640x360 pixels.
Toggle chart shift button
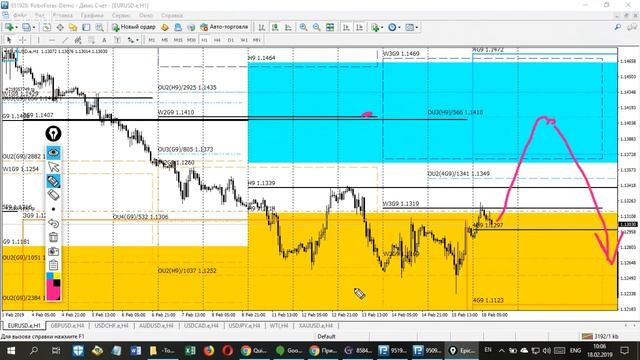tap(359, 27)
